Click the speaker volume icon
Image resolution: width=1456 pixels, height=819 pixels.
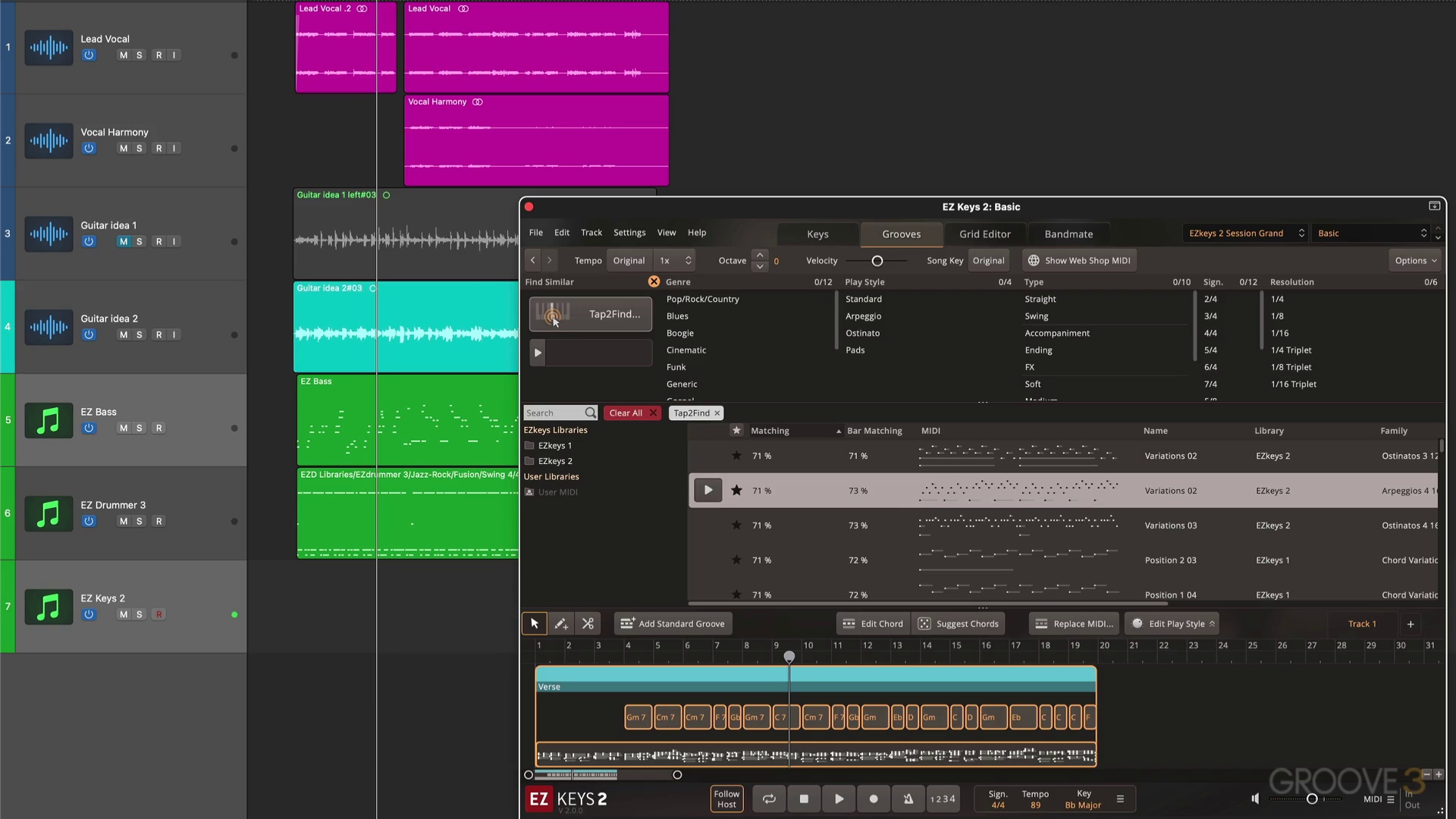pos(1255,799)
